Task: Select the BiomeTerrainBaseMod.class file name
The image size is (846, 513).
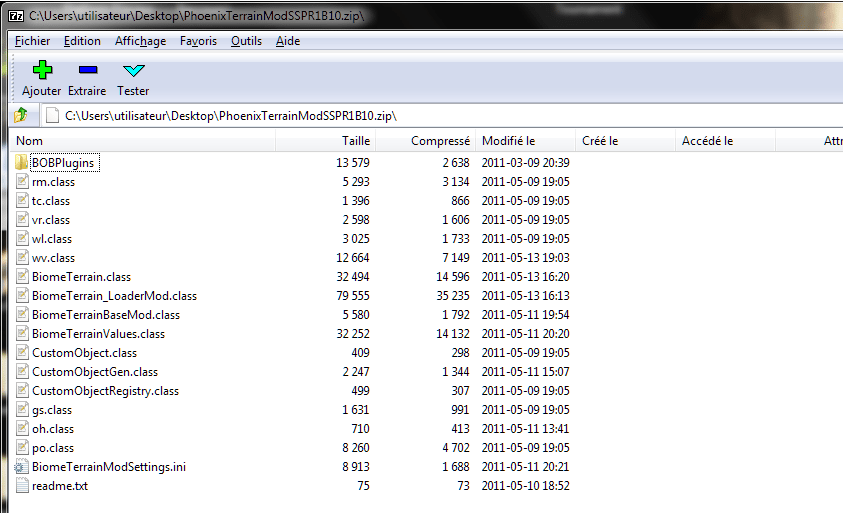Action: tap(106, 315)
